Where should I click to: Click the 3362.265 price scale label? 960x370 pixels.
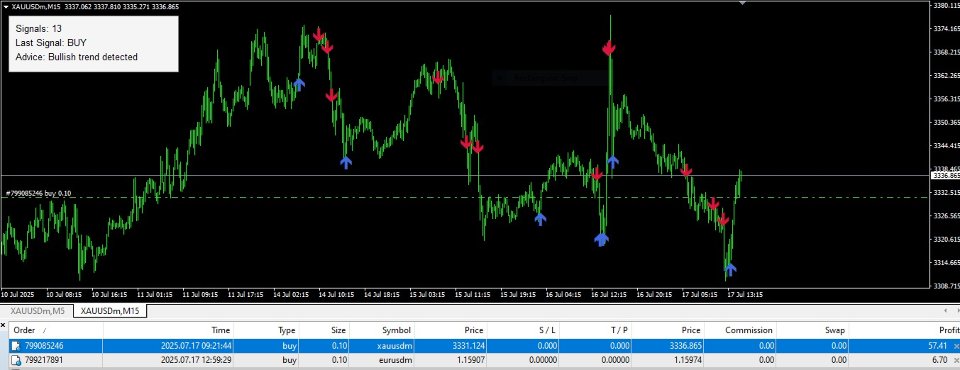(947, 76)
